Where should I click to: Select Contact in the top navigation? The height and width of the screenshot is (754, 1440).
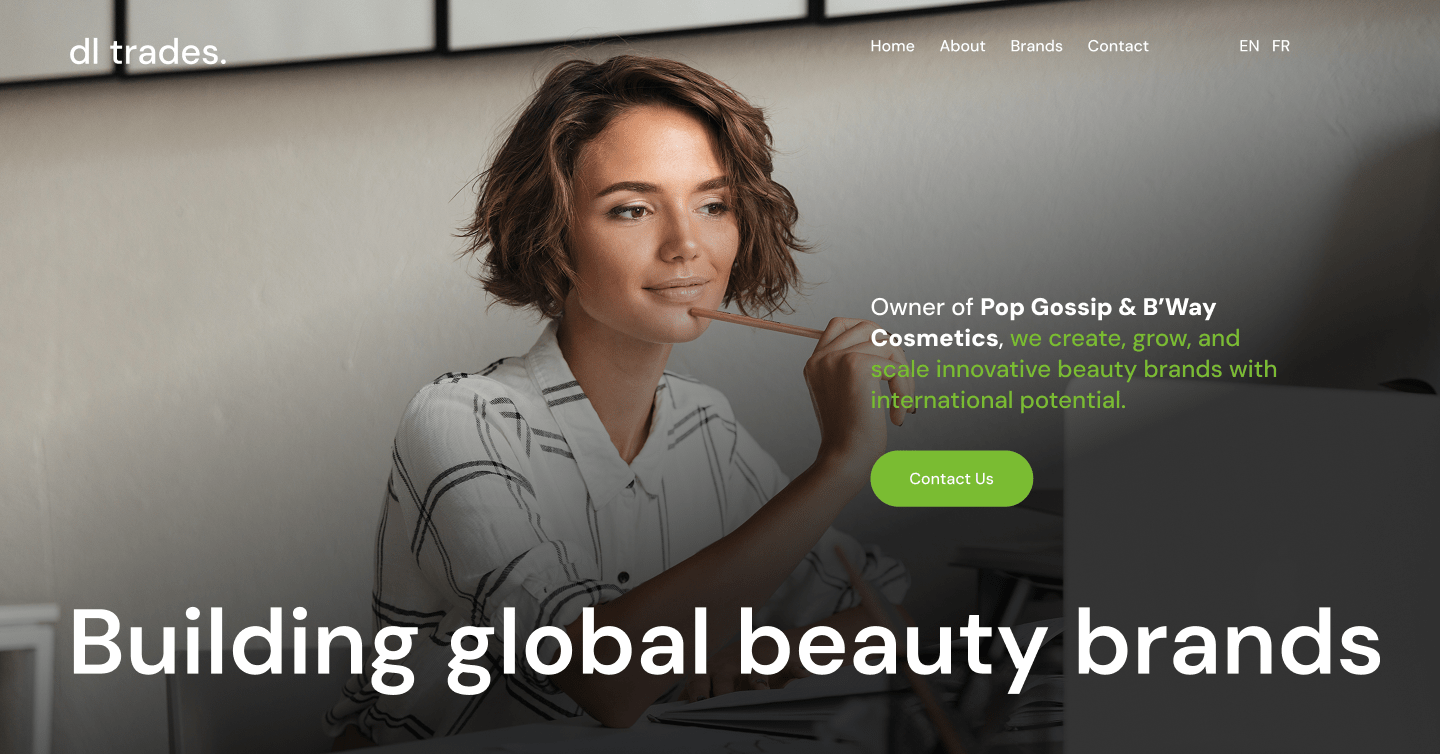tap(1118, 46)
